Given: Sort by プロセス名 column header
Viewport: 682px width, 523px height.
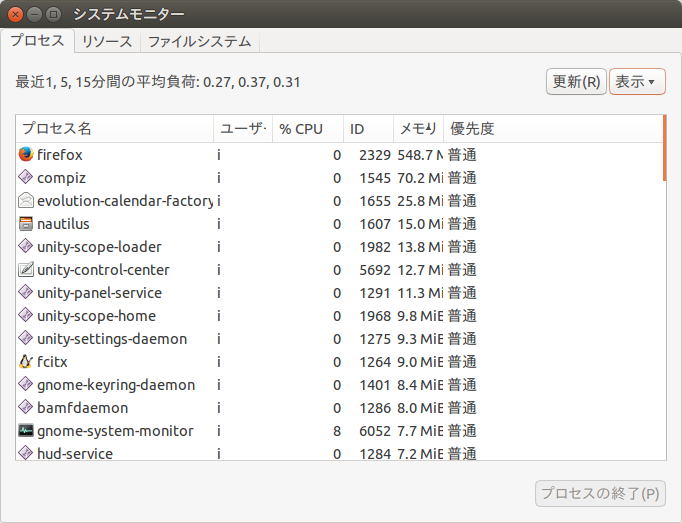Looking at the screenshot, I should (x=115, y=129).
